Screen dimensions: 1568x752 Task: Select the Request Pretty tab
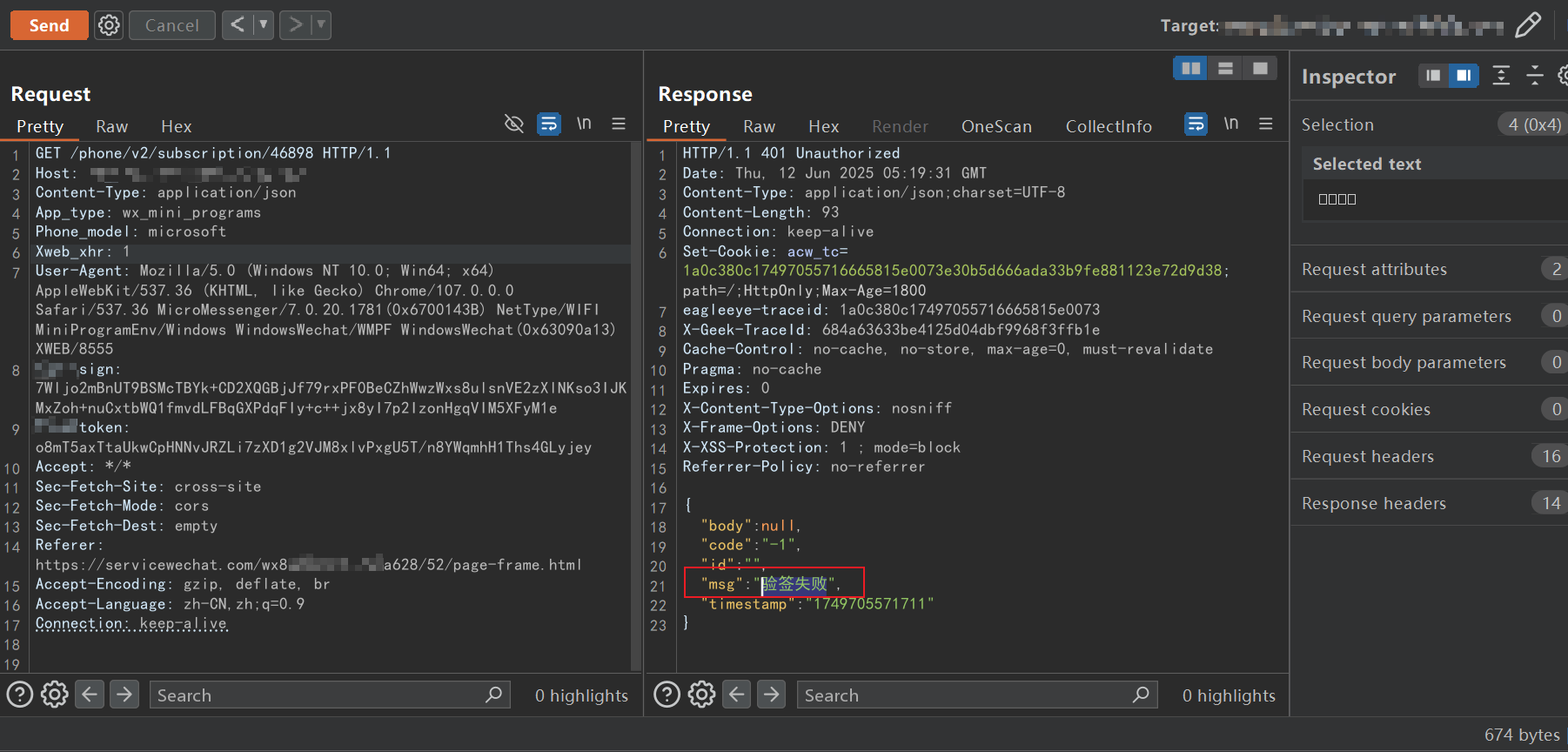click(40, 126)
